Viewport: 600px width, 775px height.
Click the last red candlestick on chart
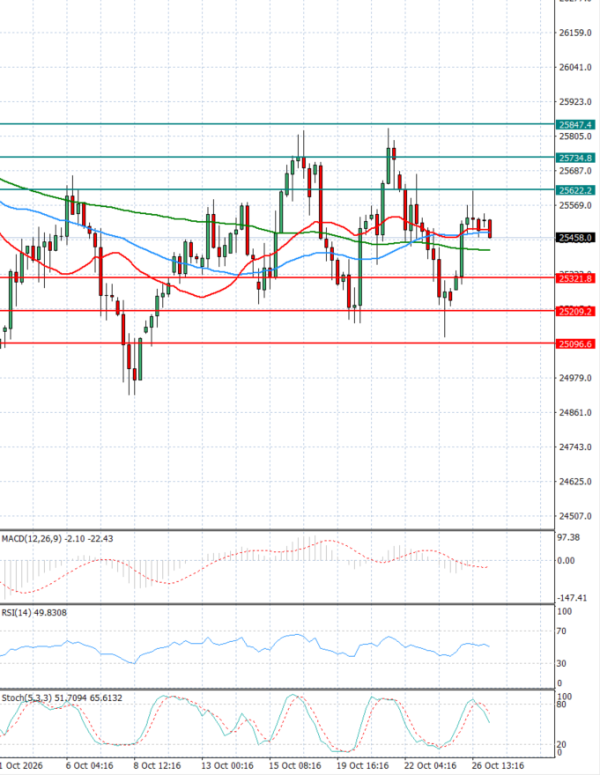tap(490, 229)
